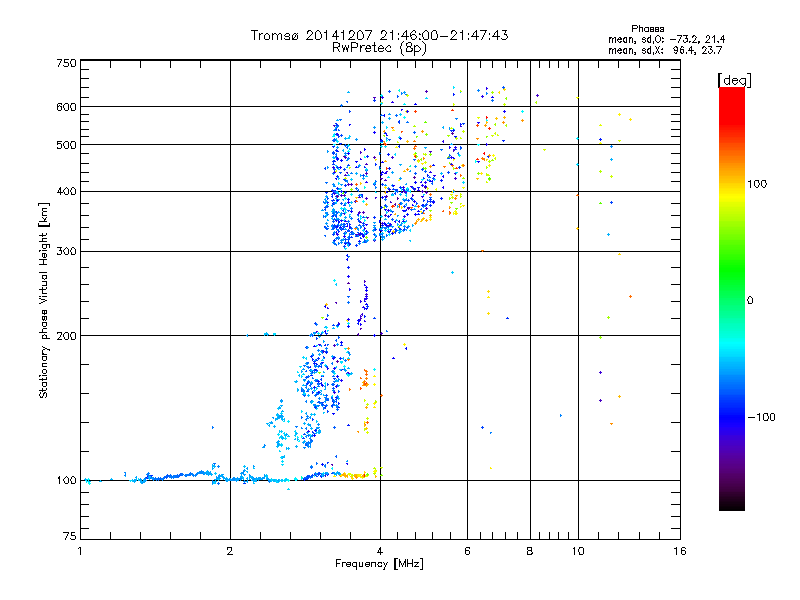This screenshot has width=800, height=600.
Task: Click the colorbar tick label '100'
Action: pyautogui.click(x=757, y=184)
